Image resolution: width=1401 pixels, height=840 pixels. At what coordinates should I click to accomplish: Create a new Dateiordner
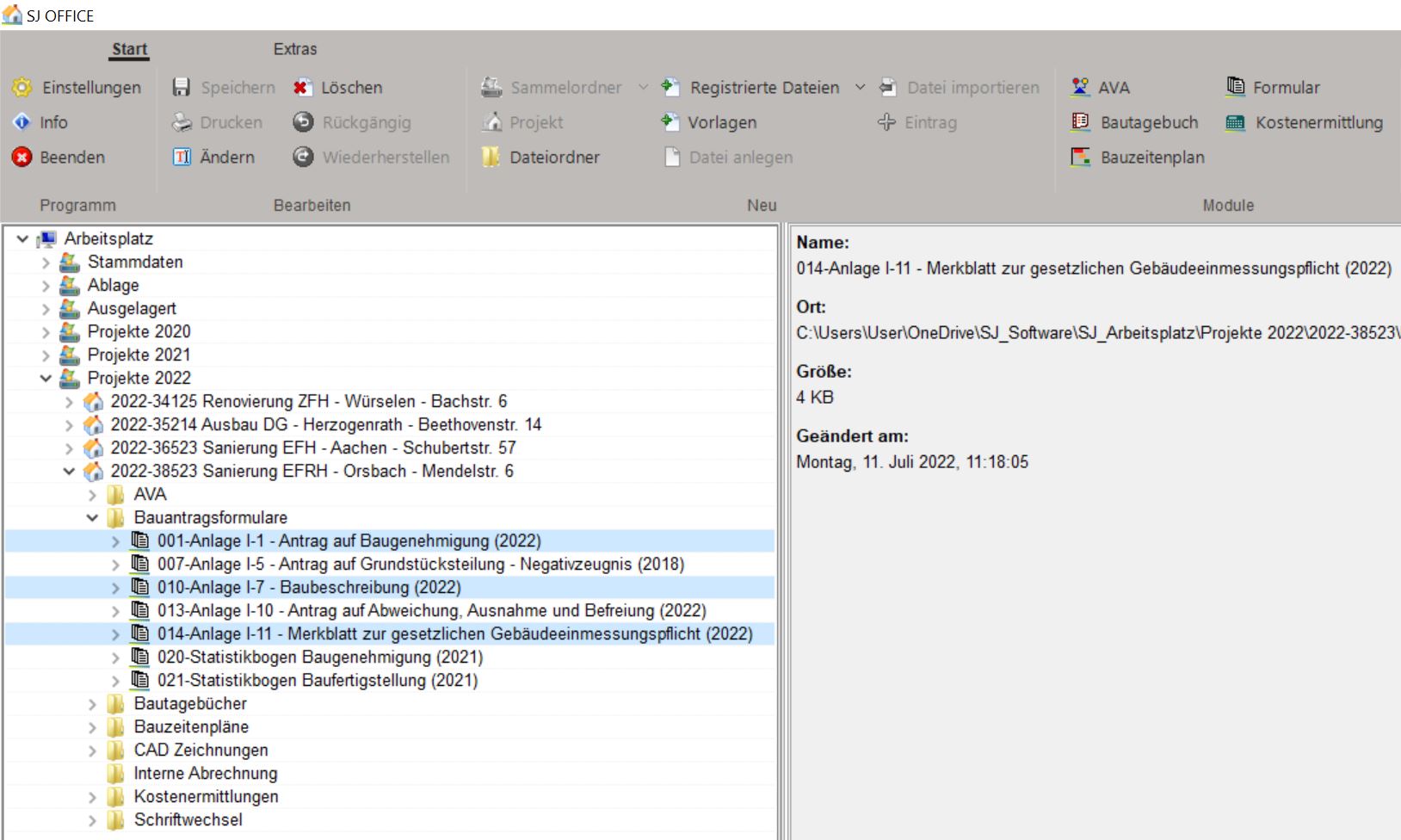(553, 157)
